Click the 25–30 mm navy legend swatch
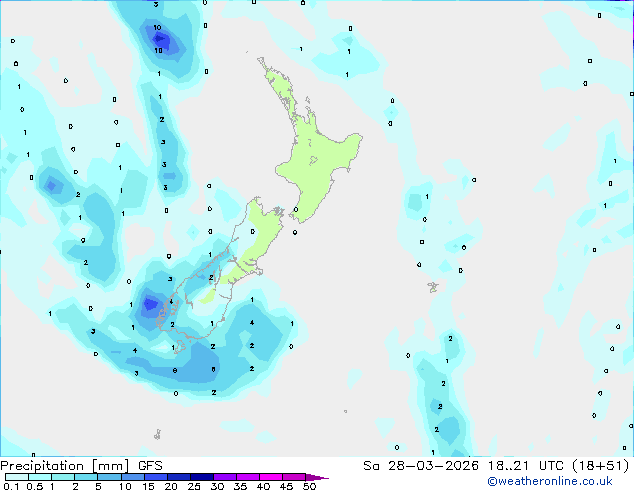634x490 pixels. click(202, 477)
